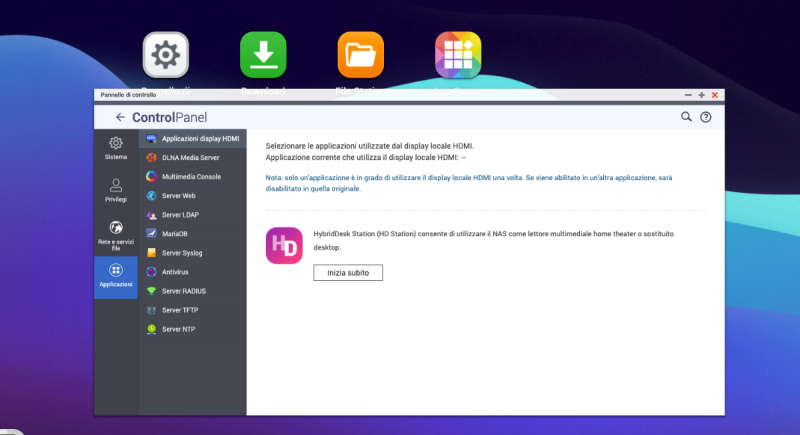800x435 pixels.
Task: Click the search magnifier icon in Control Panel
Action: pyautogui.click(x=686, y=117)
